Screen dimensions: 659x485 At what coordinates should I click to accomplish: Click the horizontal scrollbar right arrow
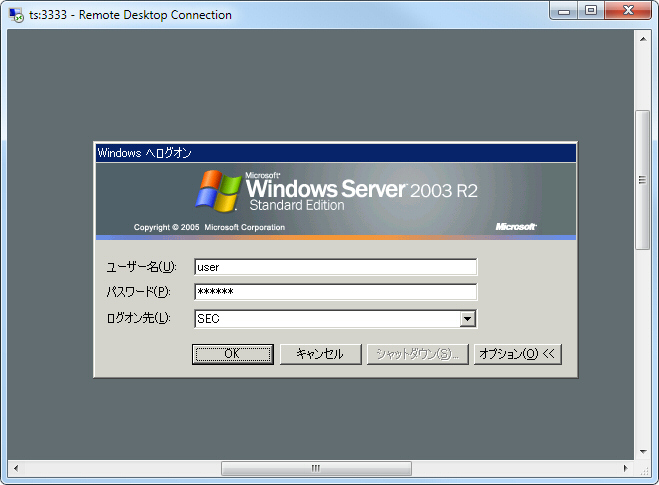[625, 468]
